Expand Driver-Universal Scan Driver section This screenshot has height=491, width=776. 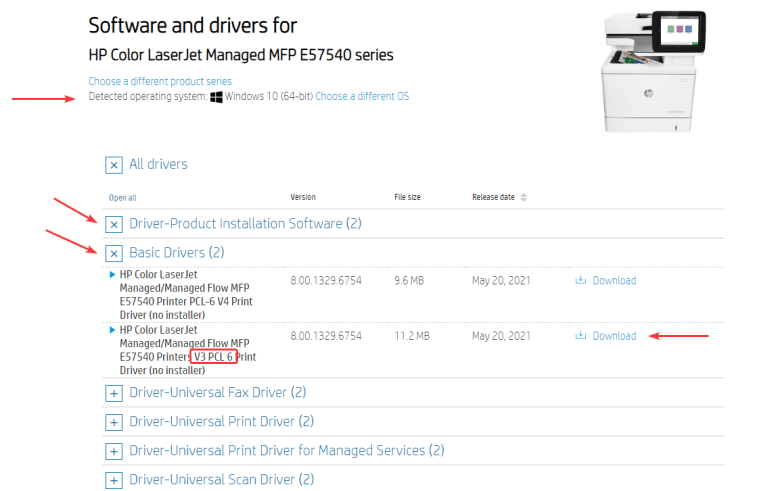tap(114, 480)
